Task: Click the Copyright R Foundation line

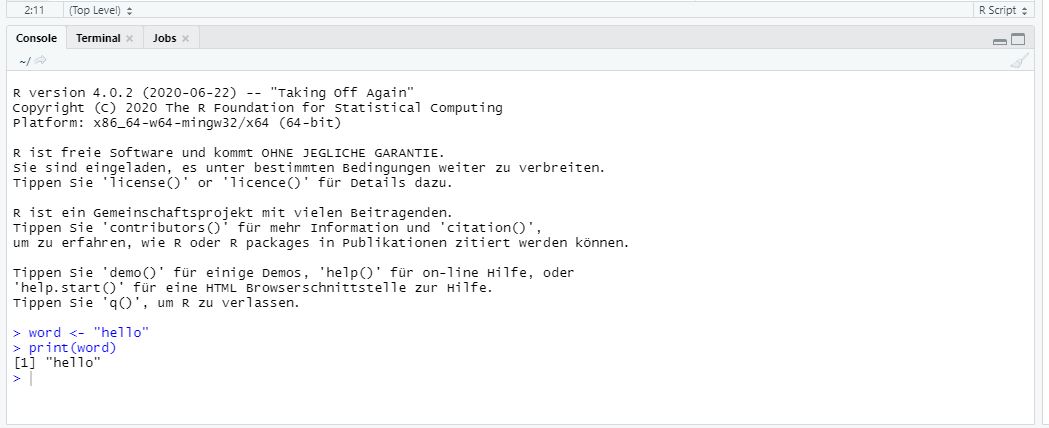Action: coord(257,108)
